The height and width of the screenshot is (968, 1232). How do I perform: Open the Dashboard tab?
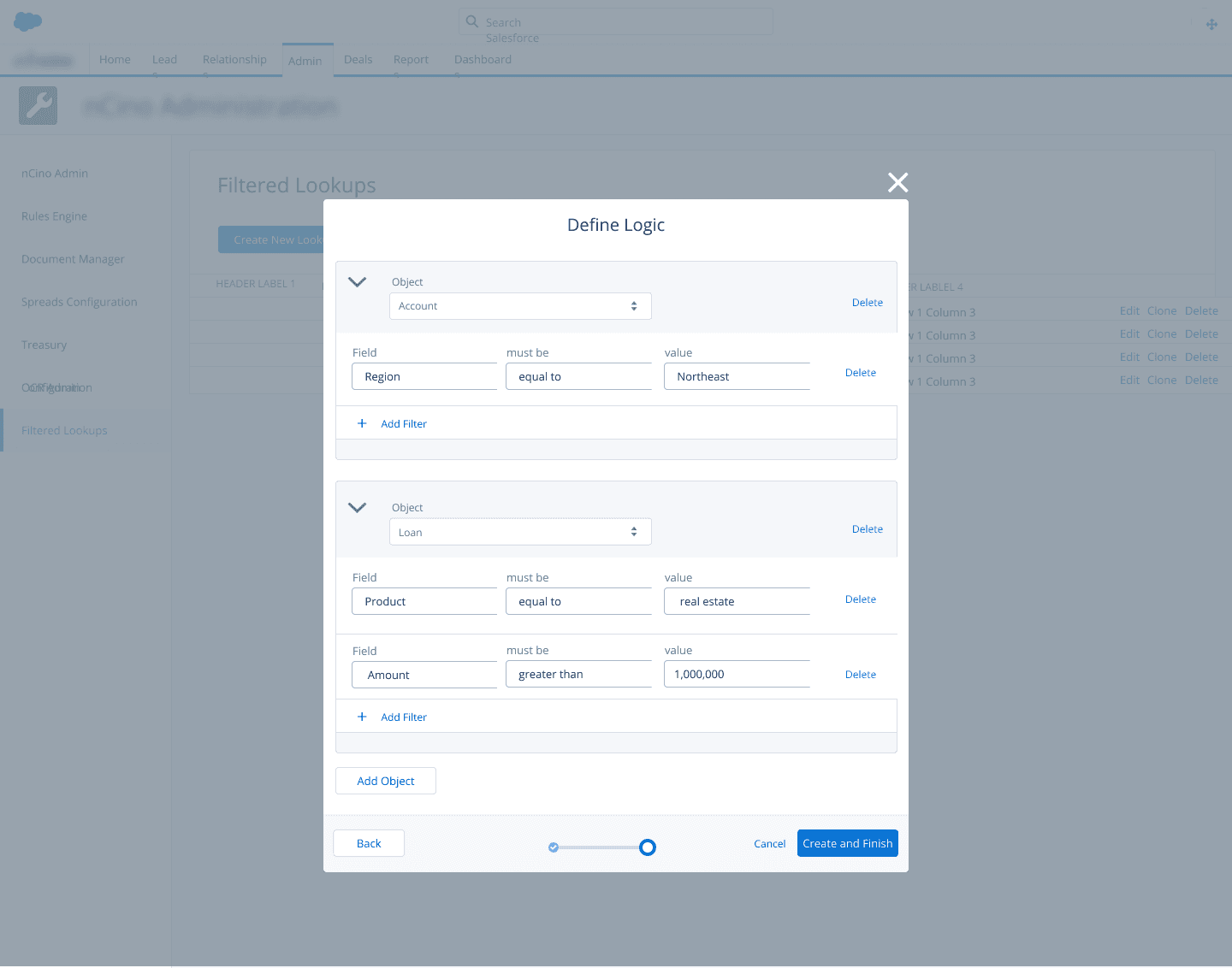[x=483, y=59]
